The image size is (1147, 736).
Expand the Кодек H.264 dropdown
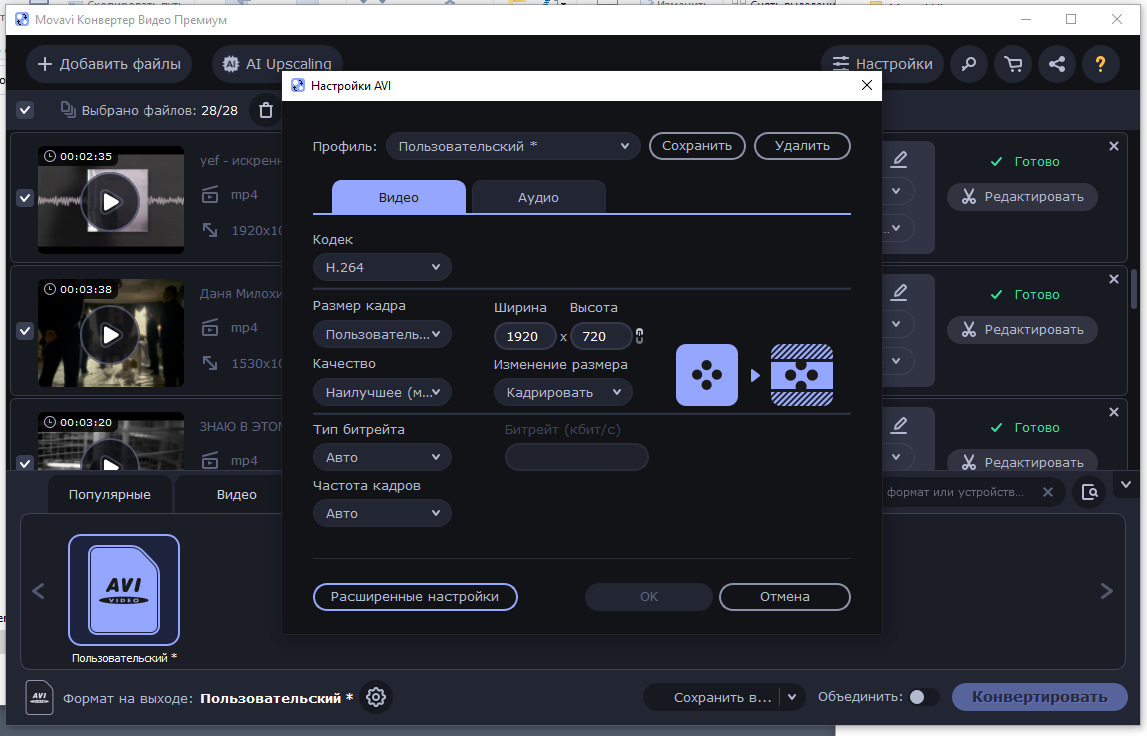pos(382,267)
